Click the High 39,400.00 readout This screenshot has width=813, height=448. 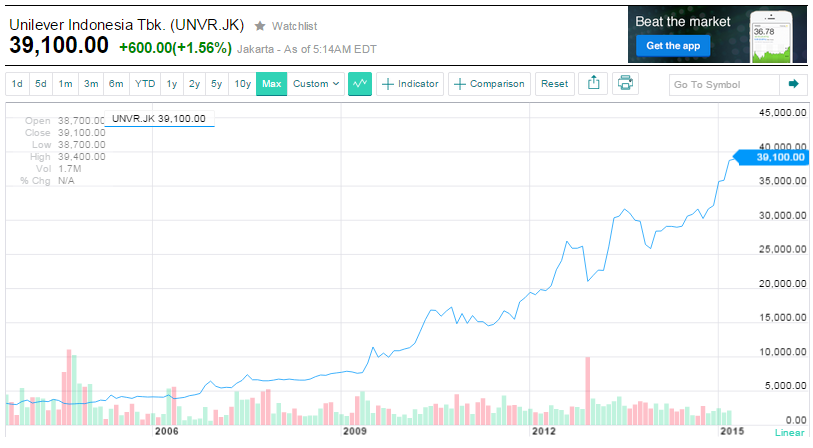tap(67, 157)
